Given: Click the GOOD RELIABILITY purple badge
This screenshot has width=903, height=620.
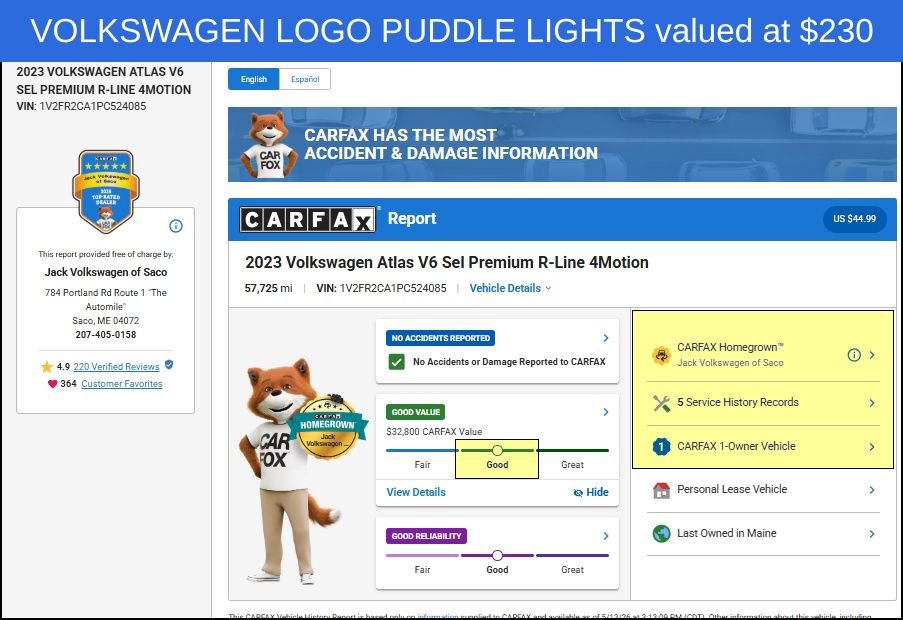Looking at the screenshot, I should click(x=426, y=536).
